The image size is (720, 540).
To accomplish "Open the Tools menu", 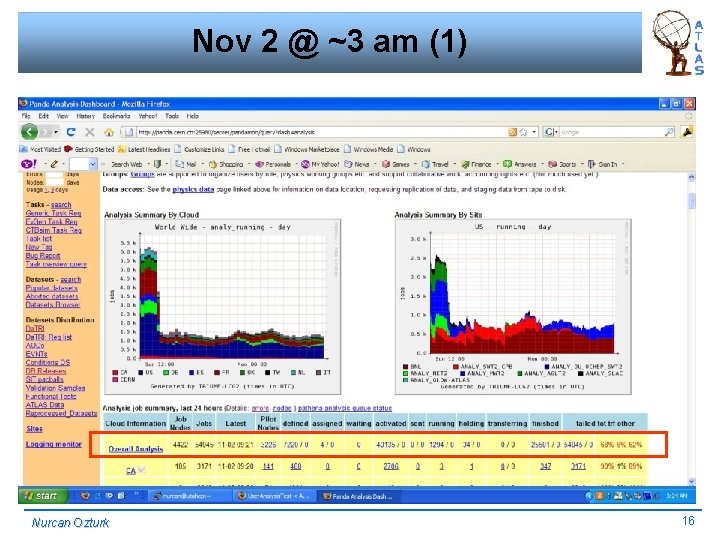I will click(x=172, y=116).
